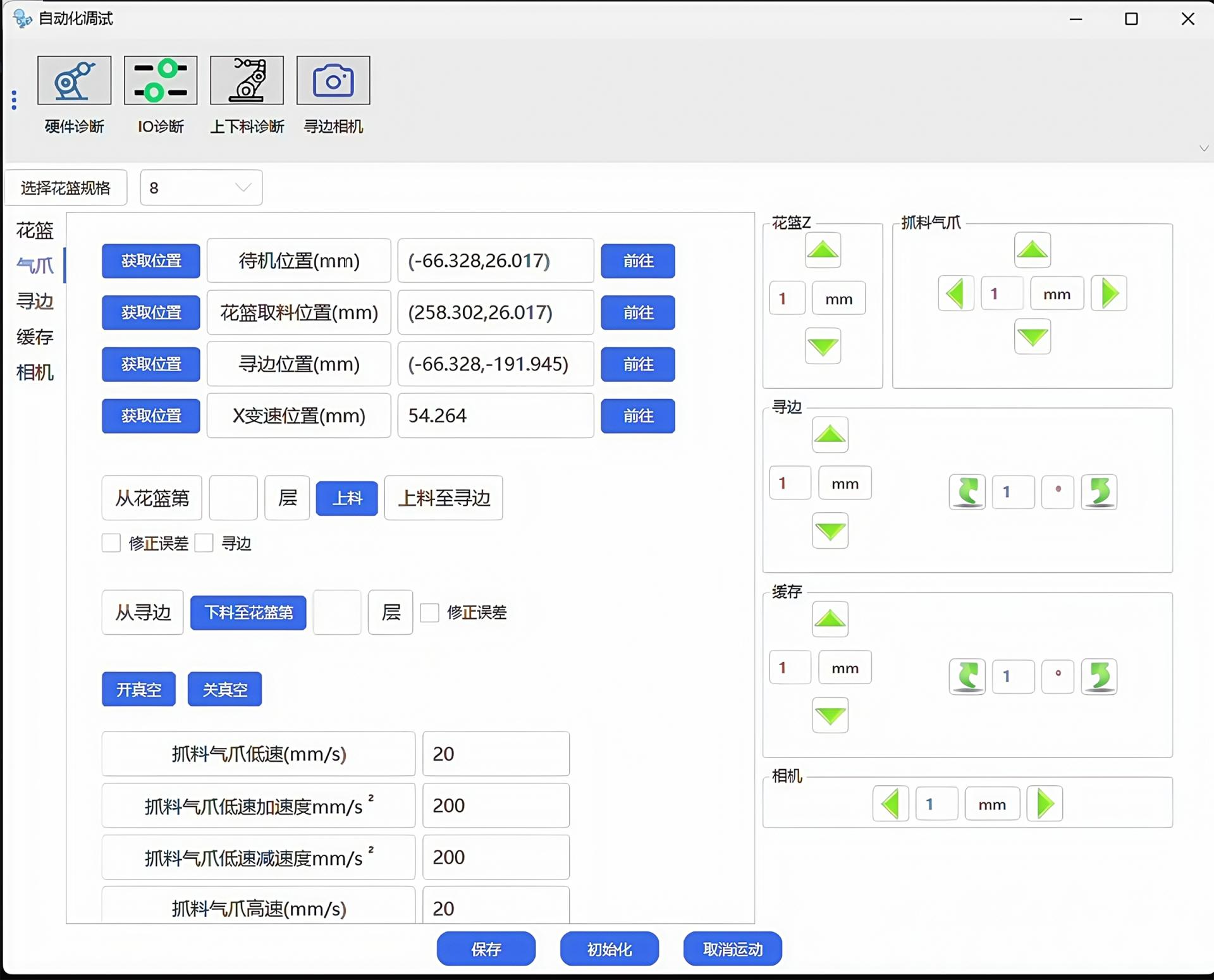The height and width of the screenshot is (980, 1214).
Task: Toggle the 寻边 checkbox under 上料
Action: (204, 543)
